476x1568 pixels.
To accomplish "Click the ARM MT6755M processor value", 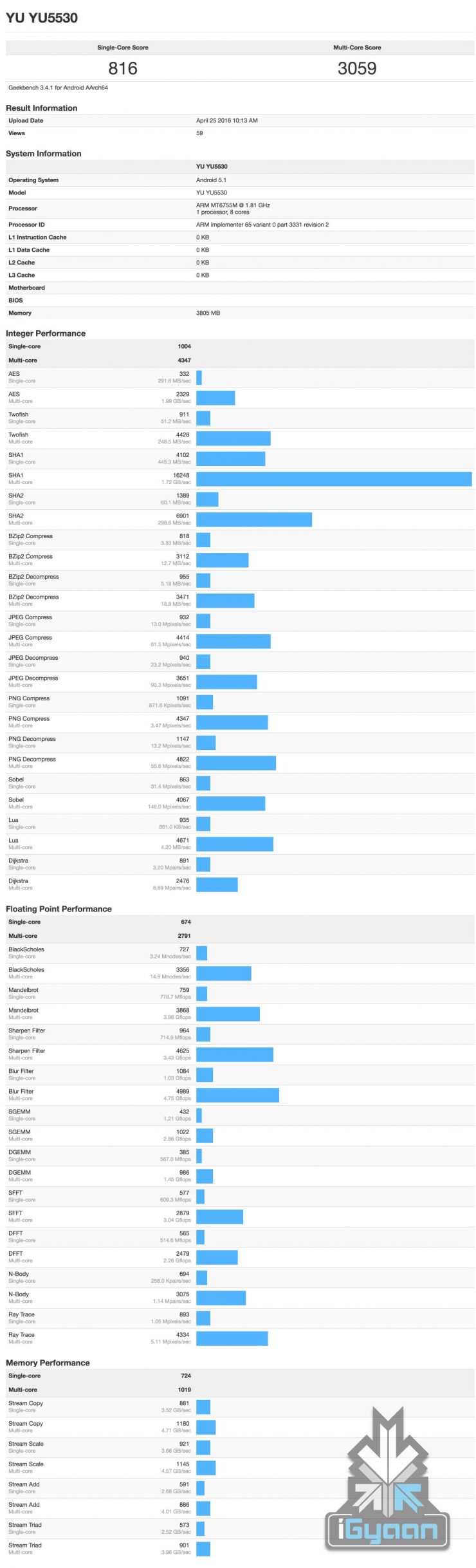I will (x=233, y=205).
